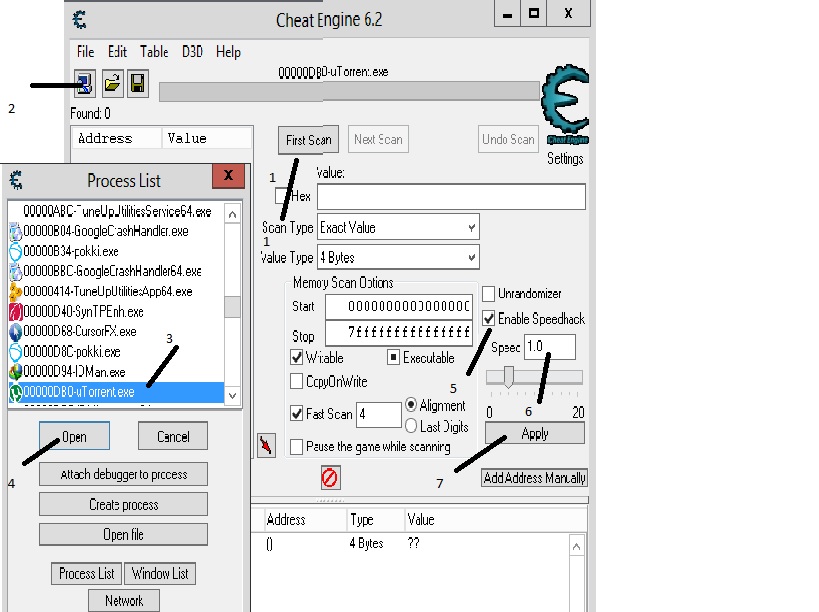Click process list scroll-up arrow

coord(232,214)
